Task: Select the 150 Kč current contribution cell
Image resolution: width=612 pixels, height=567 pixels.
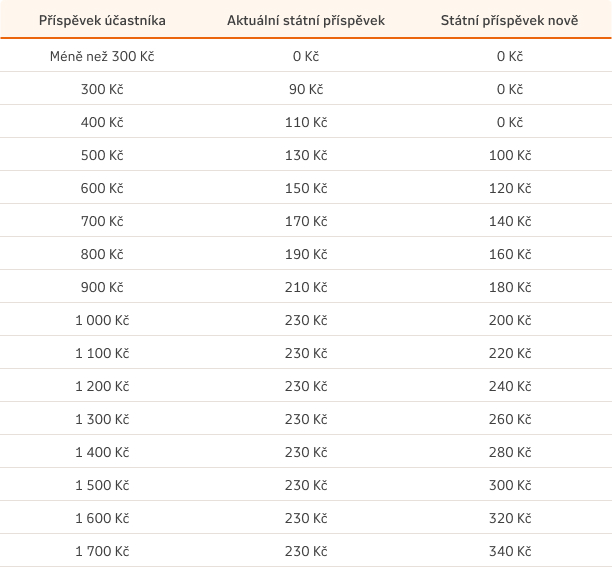Action: pos(306,188)
